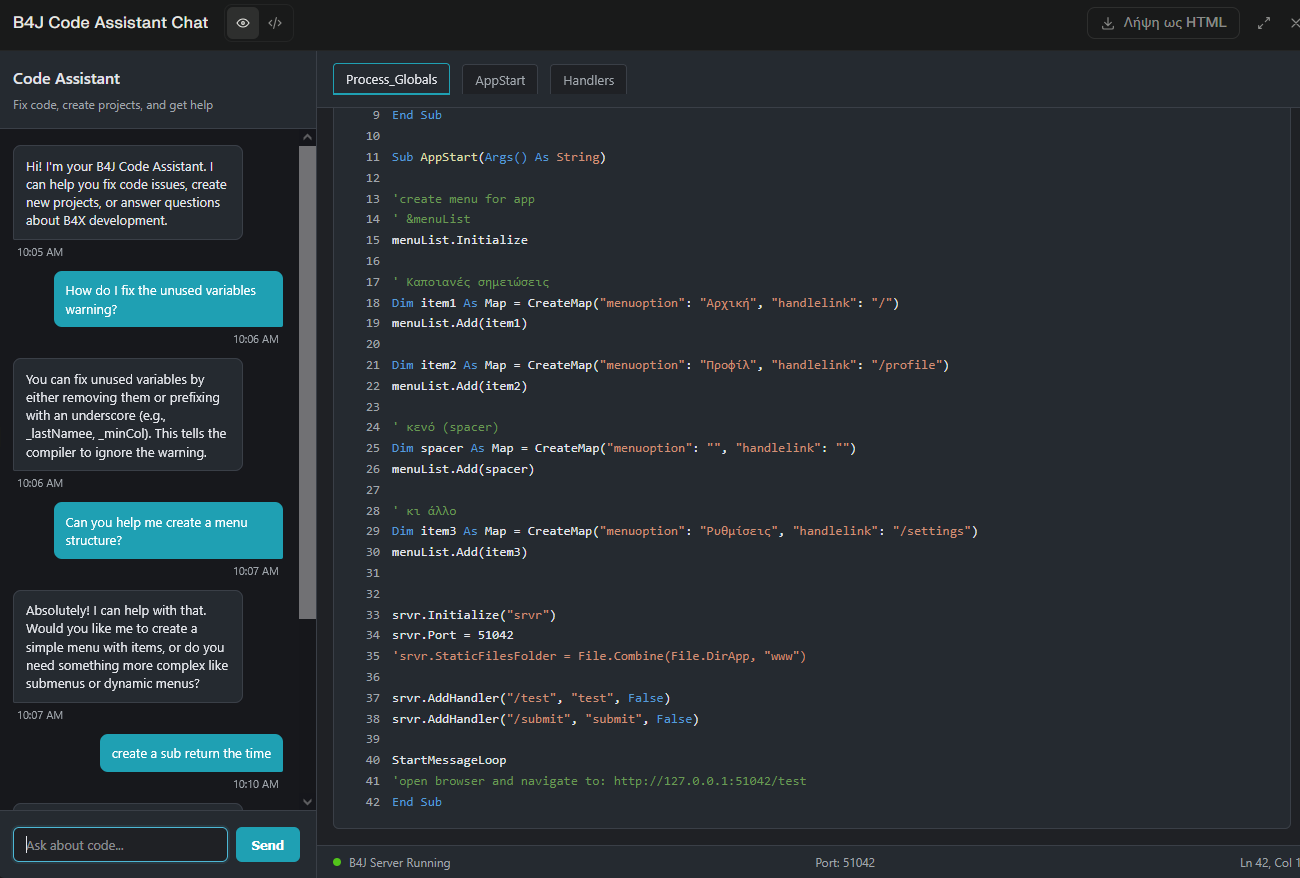The width and height of the screenshot is (1300, 878).
Task: Click the 'menuList.Add(item2)' line
Action: point(460,386)
